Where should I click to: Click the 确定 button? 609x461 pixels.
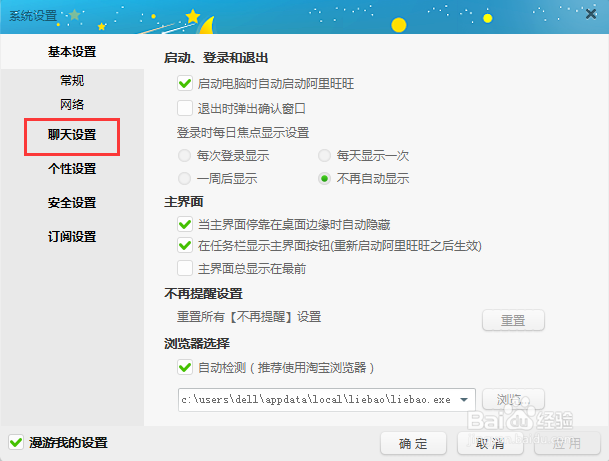[x=413, y=443]
